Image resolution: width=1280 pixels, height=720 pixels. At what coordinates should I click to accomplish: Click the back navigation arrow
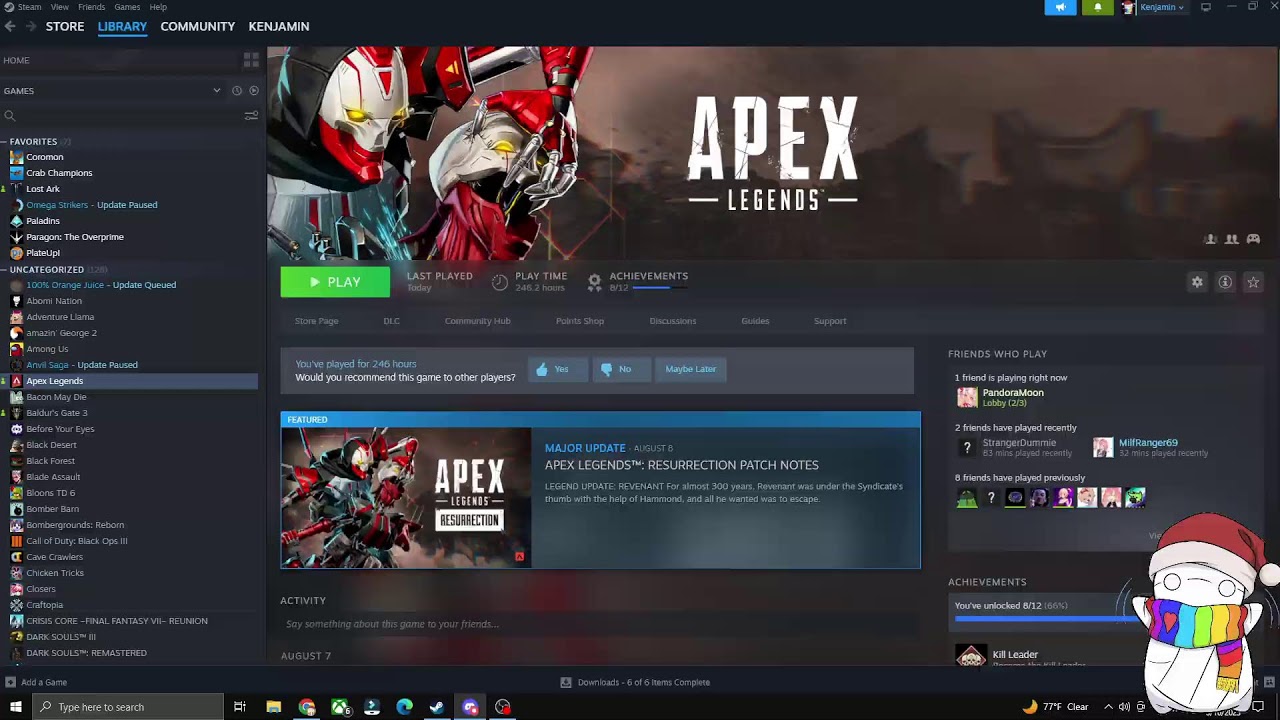tap(10, 26)
